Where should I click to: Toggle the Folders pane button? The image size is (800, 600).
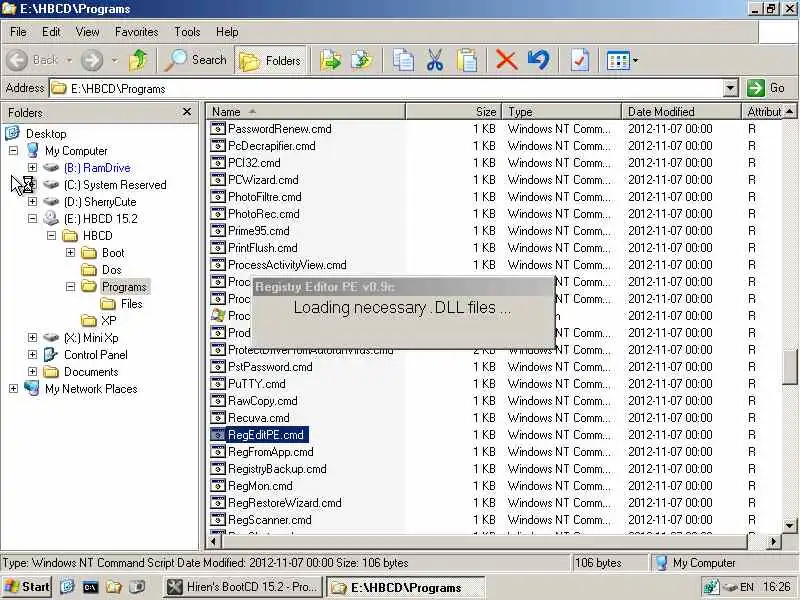pyautogui.click(x=270, y=60)
